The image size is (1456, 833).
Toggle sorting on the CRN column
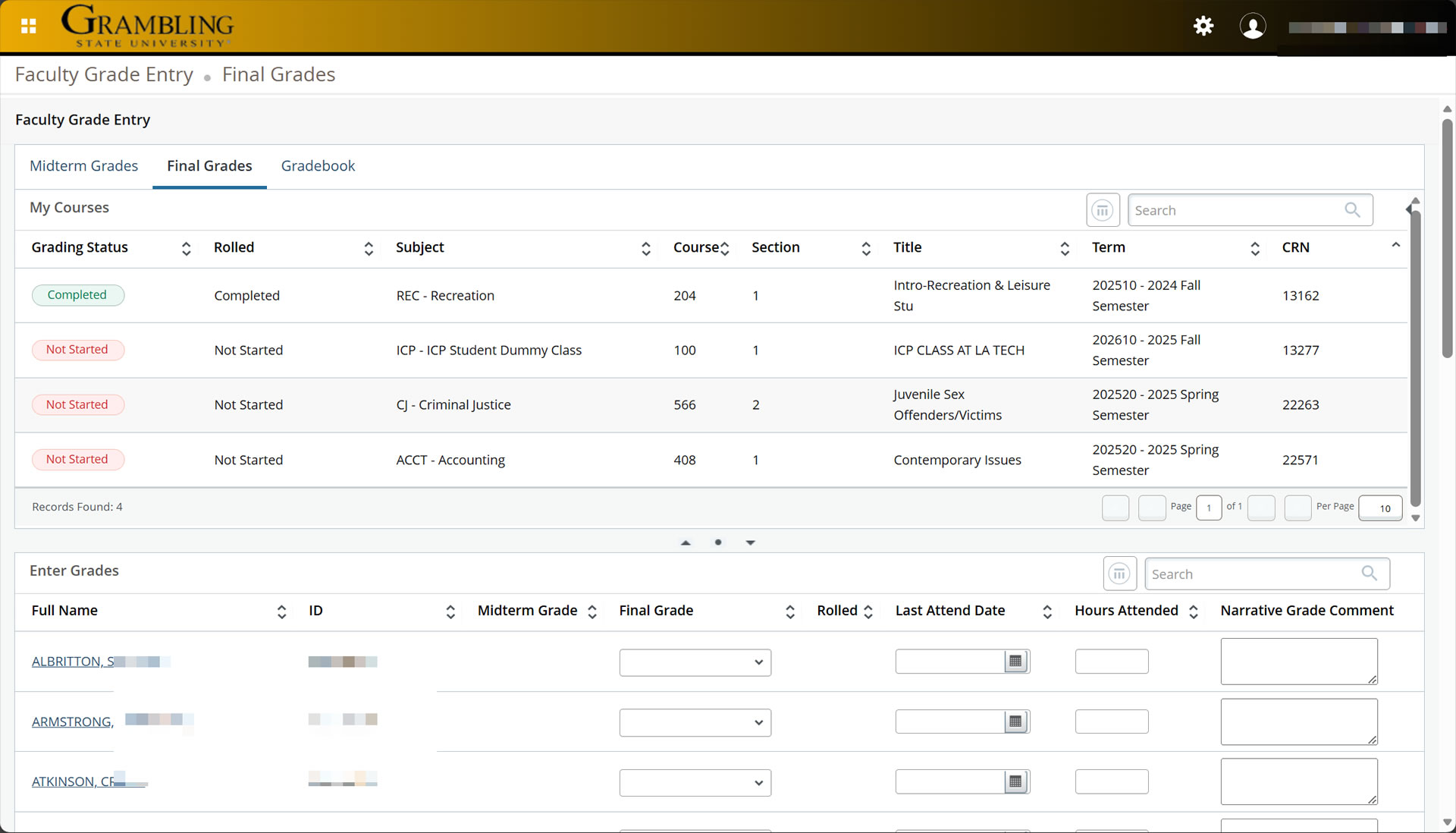[1395, 245]
